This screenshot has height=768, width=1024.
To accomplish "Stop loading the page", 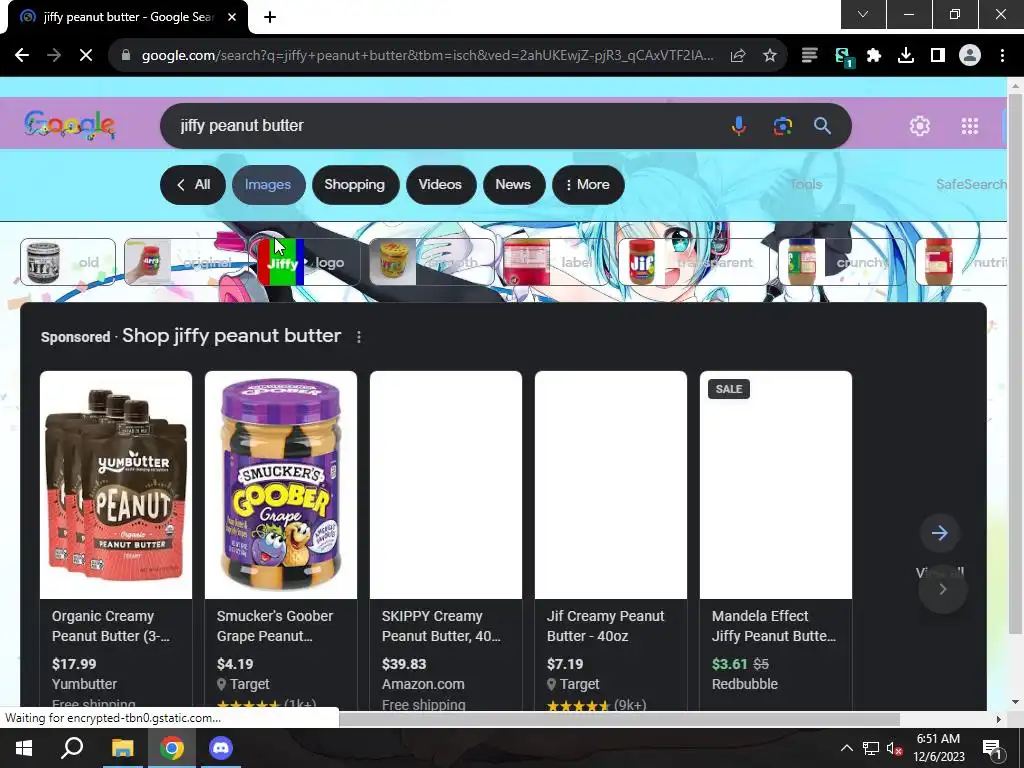I will click(86, 56).
